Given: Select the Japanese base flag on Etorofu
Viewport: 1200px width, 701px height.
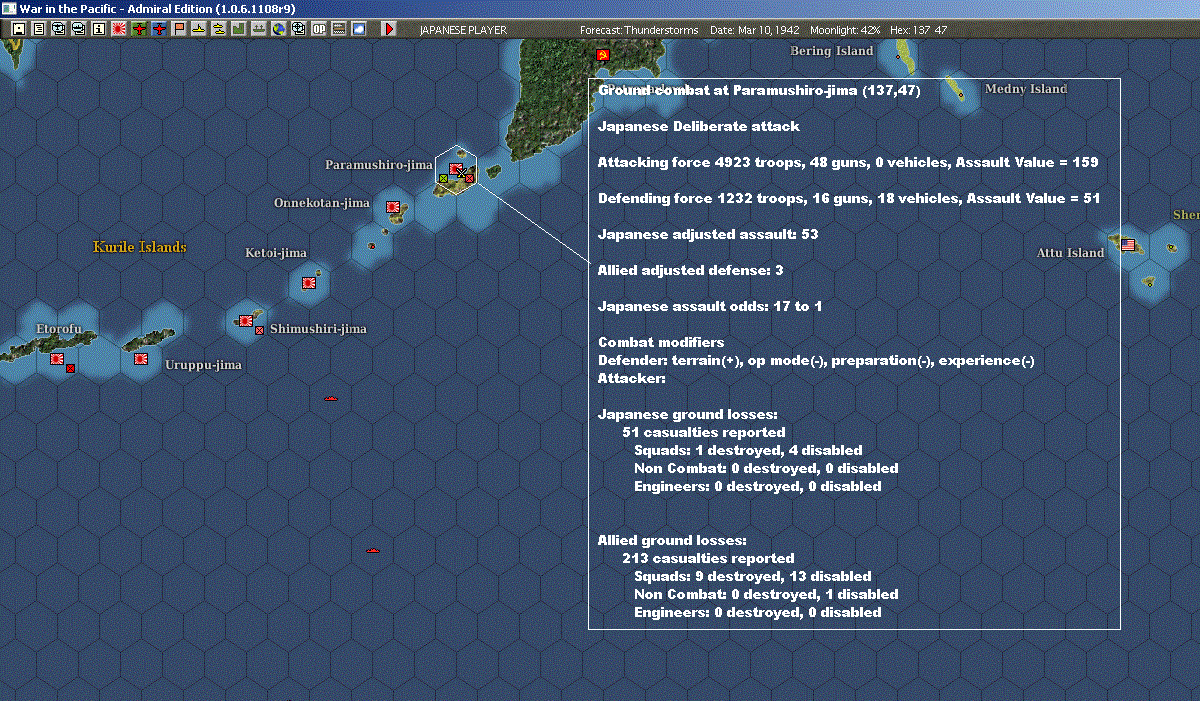Looking at the screenshot, I should point(57,358).
